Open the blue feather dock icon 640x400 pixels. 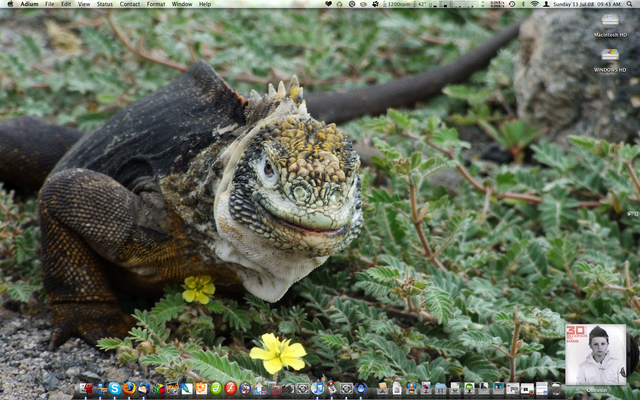[187, 388]
